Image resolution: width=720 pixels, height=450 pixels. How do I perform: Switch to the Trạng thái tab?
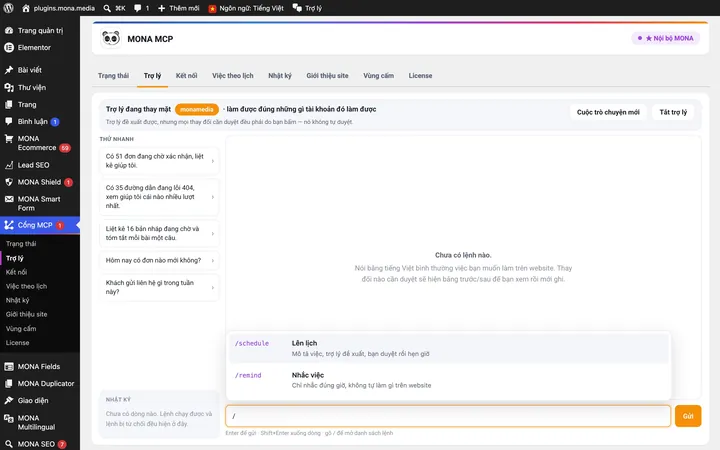[x=113, y=76]
